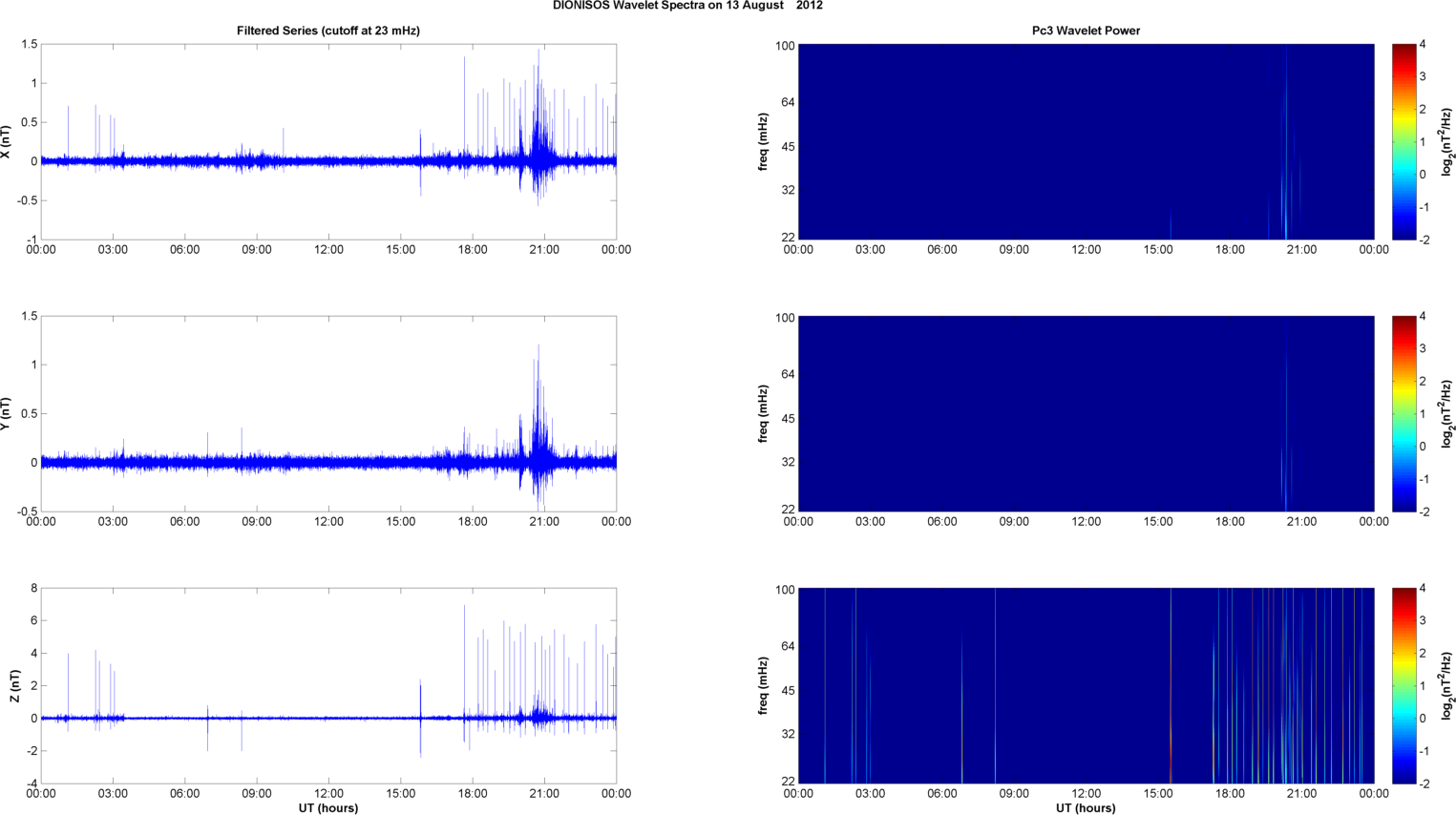This screenshot has height=815, width=1456.
Task: Click the "45" frequency tick of the Y spectrogram
Action: tap(788, 419)
